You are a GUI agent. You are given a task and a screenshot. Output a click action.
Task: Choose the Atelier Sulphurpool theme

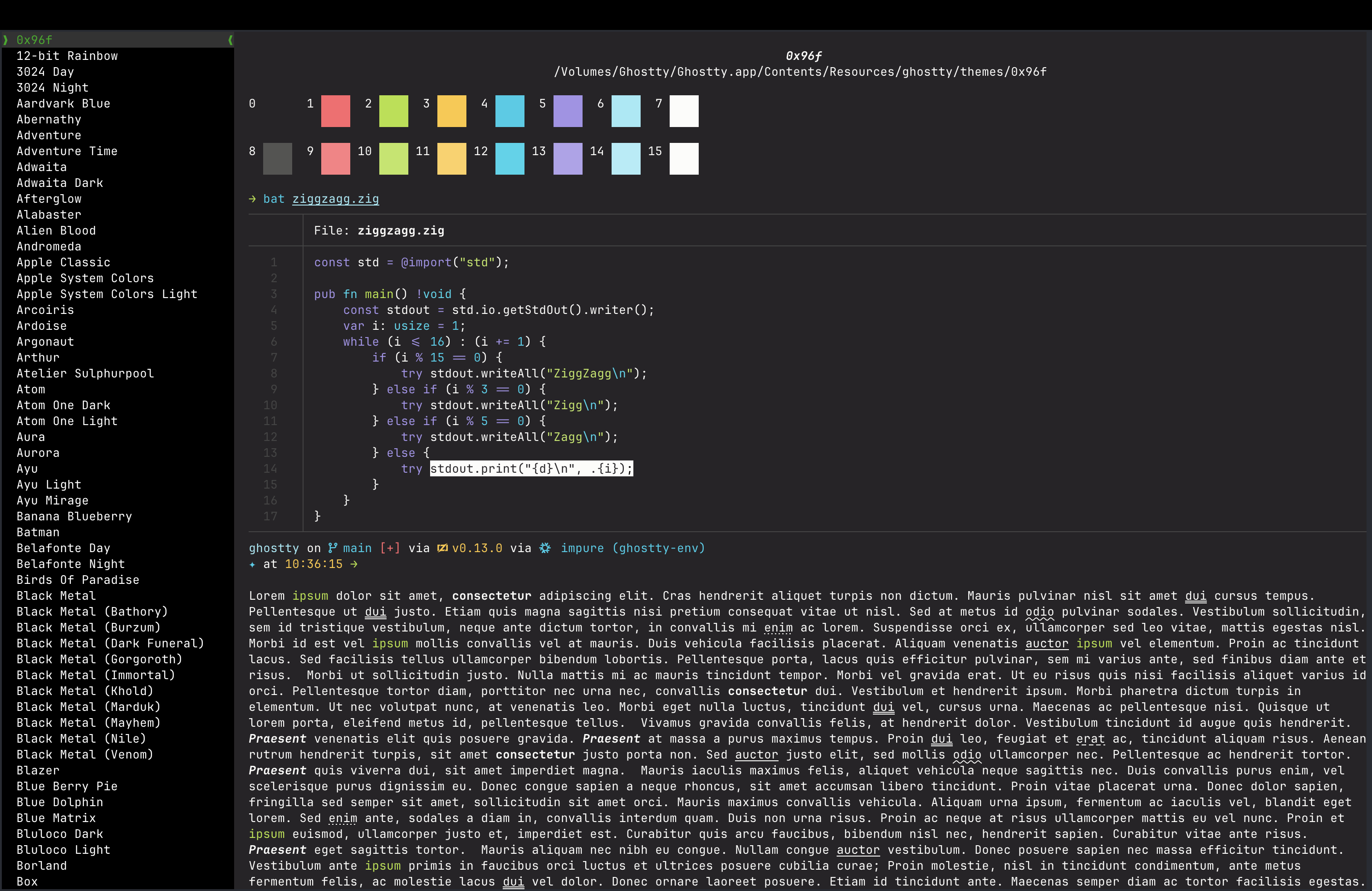[85, 373]
